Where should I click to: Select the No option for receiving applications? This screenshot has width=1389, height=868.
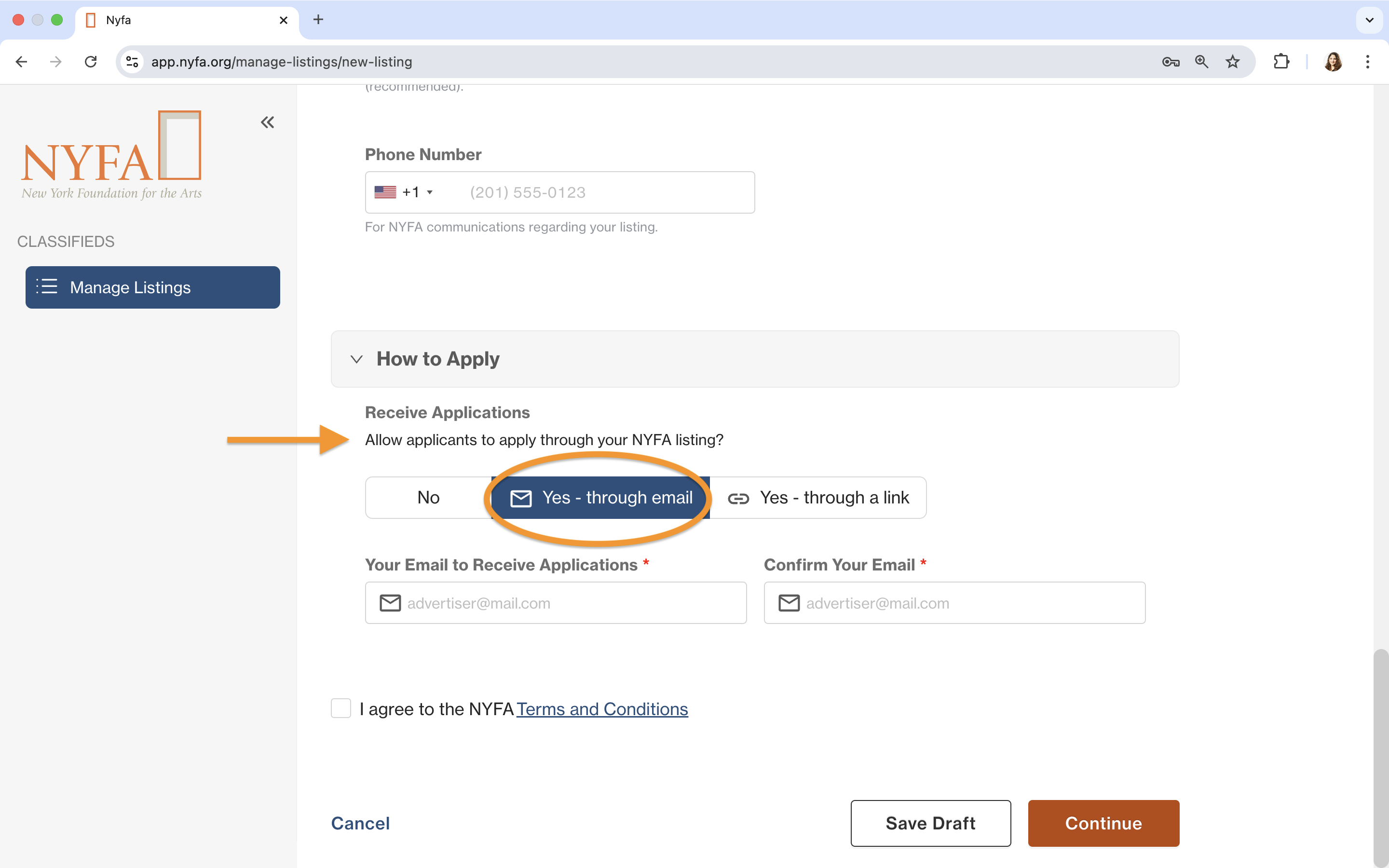click(428, 497)
